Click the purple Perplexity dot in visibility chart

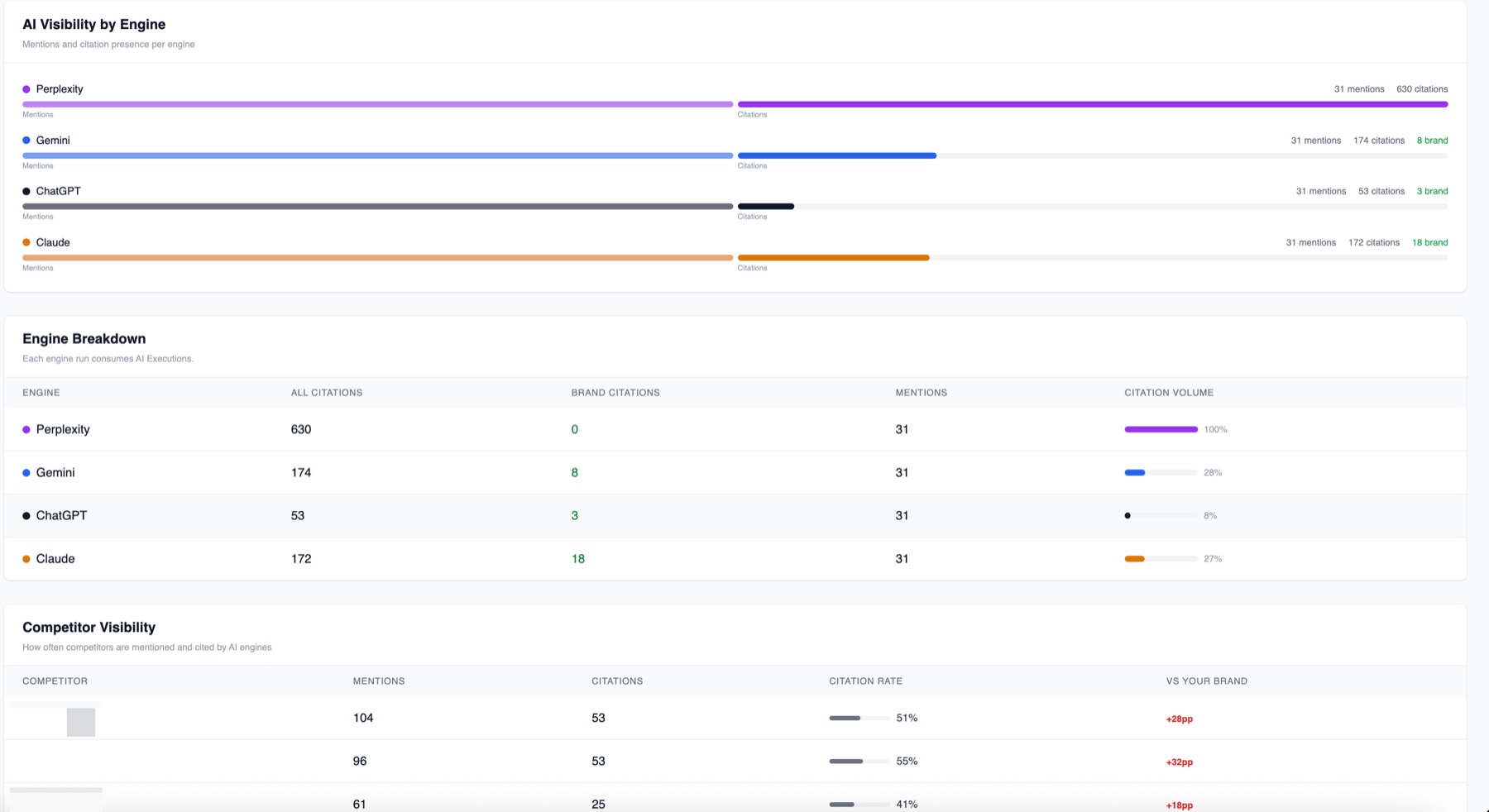[26, 89]
